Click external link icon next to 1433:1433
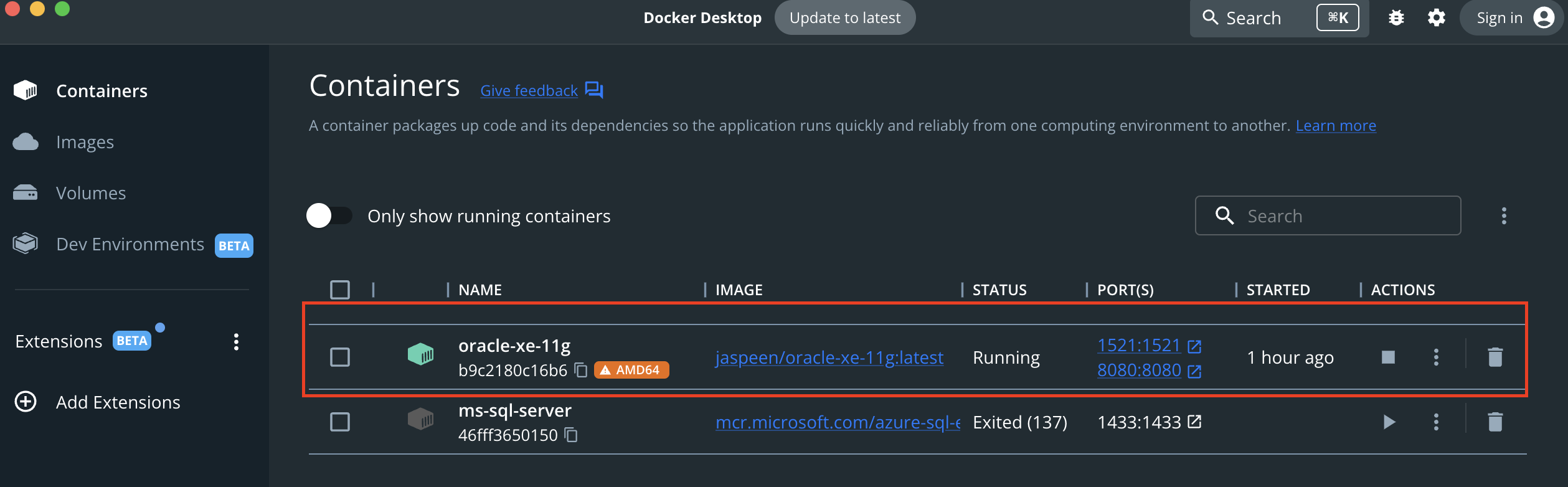The image size is (1568, 487). coord(1194,422)
